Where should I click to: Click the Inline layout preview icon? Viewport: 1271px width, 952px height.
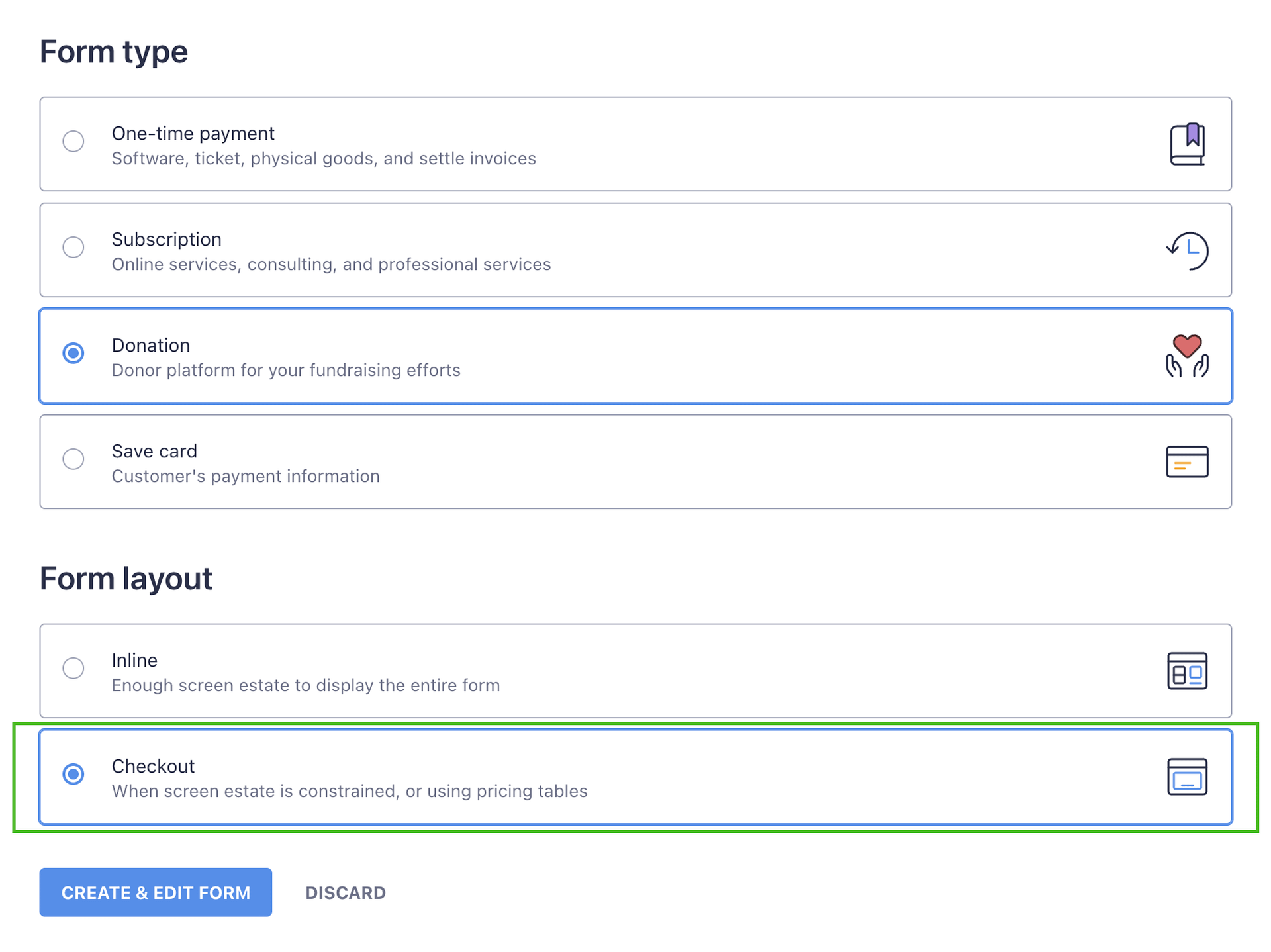tap(1187, 671)
